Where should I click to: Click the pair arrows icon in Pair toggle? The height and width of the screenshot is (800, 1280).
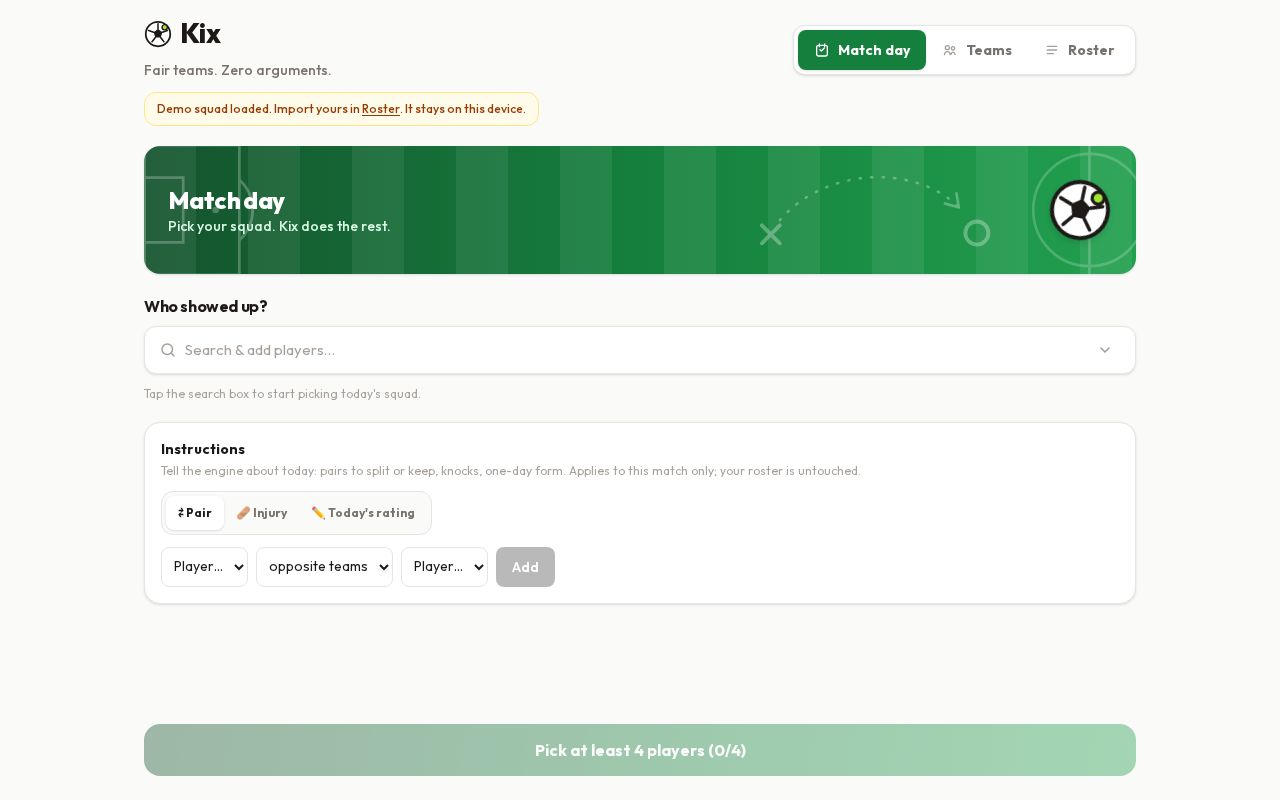(181, 513)
